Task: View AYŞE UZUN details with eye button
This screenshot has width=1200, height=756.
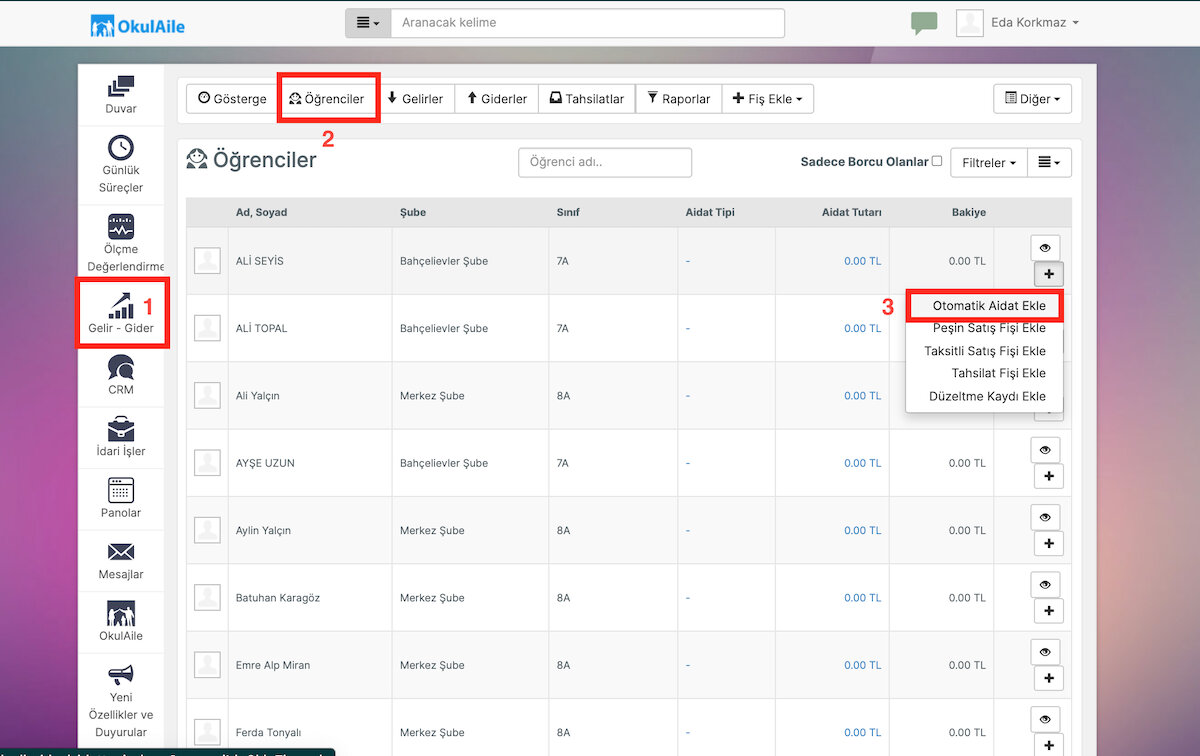Action: click(x=1045, y=450)
